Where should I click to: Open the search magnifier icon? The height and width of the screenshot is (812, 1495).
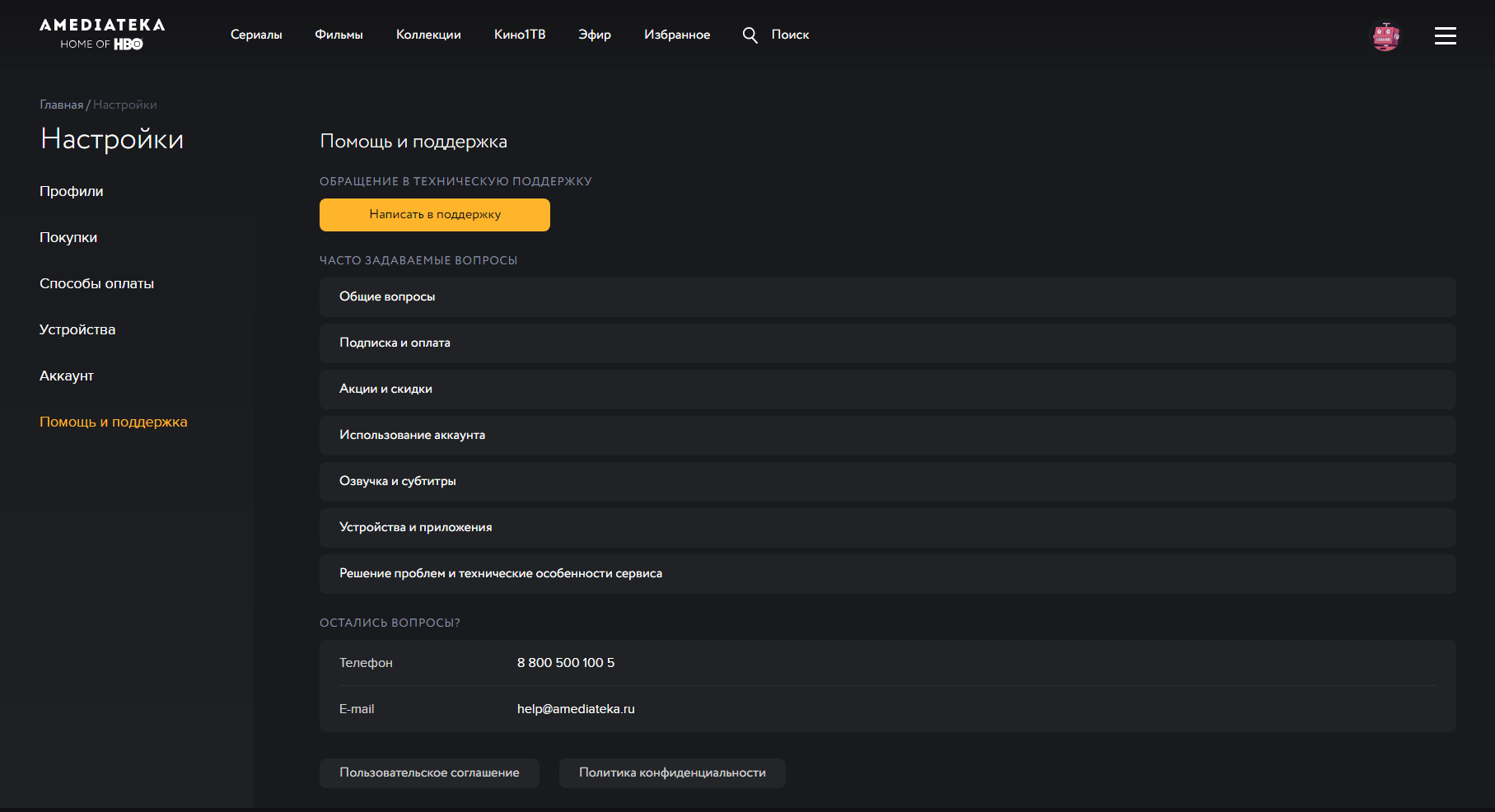click(750, 35)
